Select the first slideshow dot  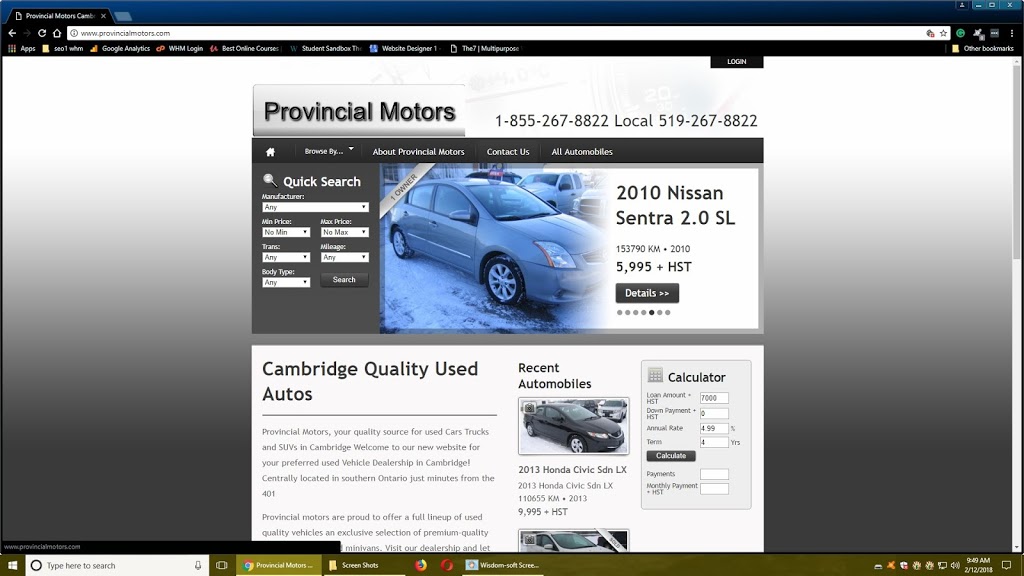(620, 313)
